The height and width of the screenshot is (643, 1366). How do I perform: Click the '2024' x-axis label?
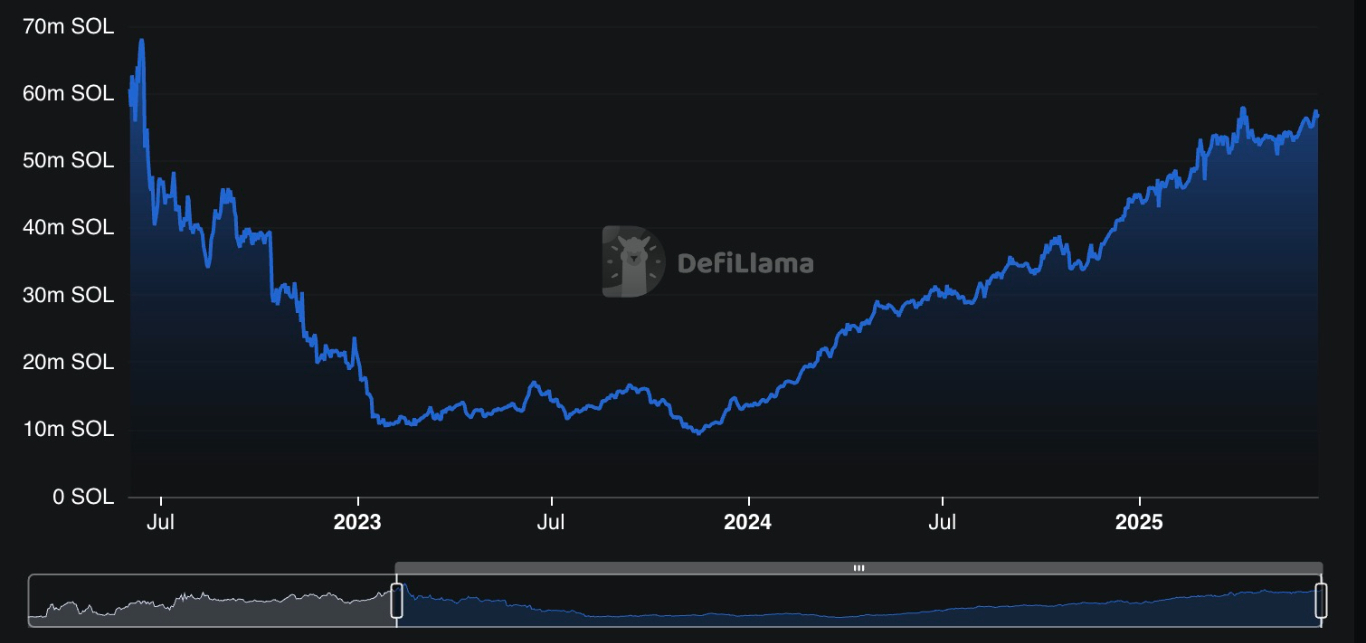[x=748, y=523]
